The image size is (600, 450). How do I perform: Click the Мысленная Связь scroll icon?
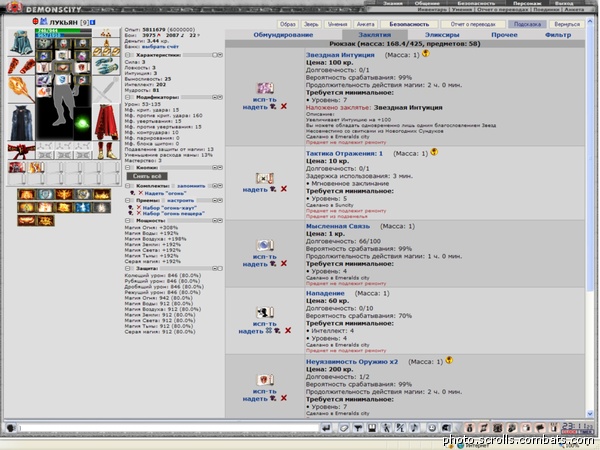pos(265,245)
